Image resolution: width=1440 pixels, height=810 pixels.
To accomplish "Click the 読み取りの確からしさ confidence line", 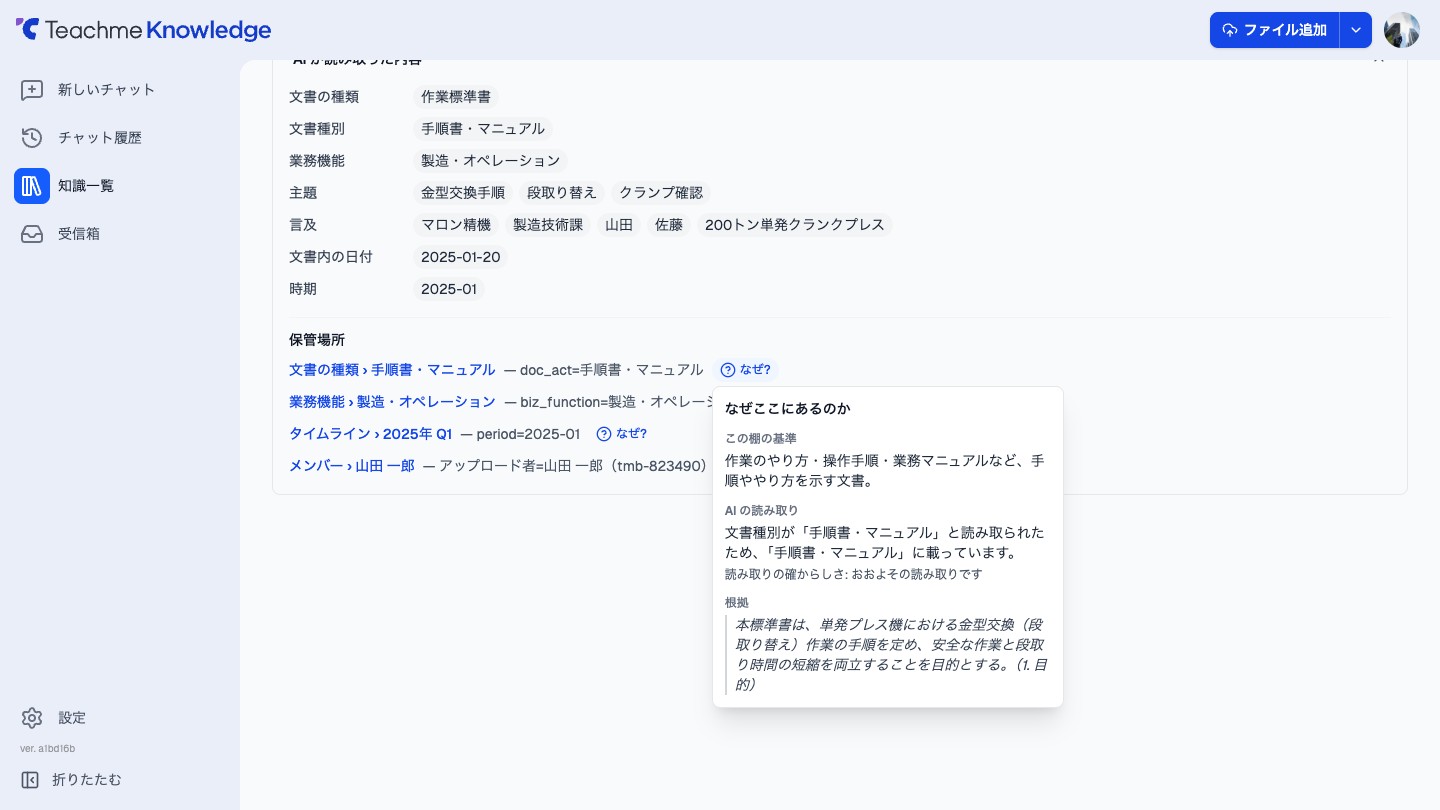I will pos(854,575).
